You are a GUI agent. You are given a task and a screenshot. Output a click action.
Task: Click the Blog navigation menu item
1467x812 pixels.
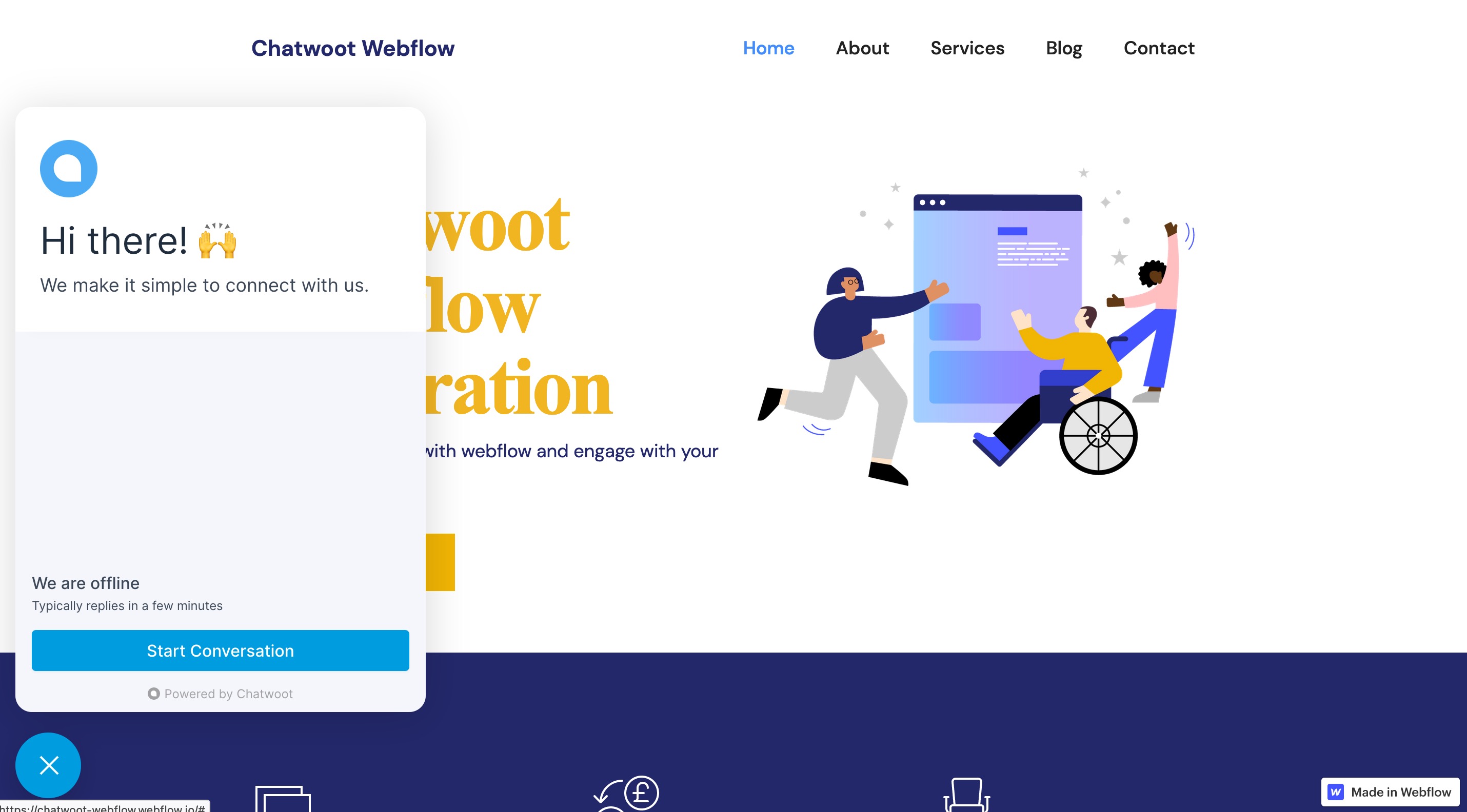[1064, 48]
